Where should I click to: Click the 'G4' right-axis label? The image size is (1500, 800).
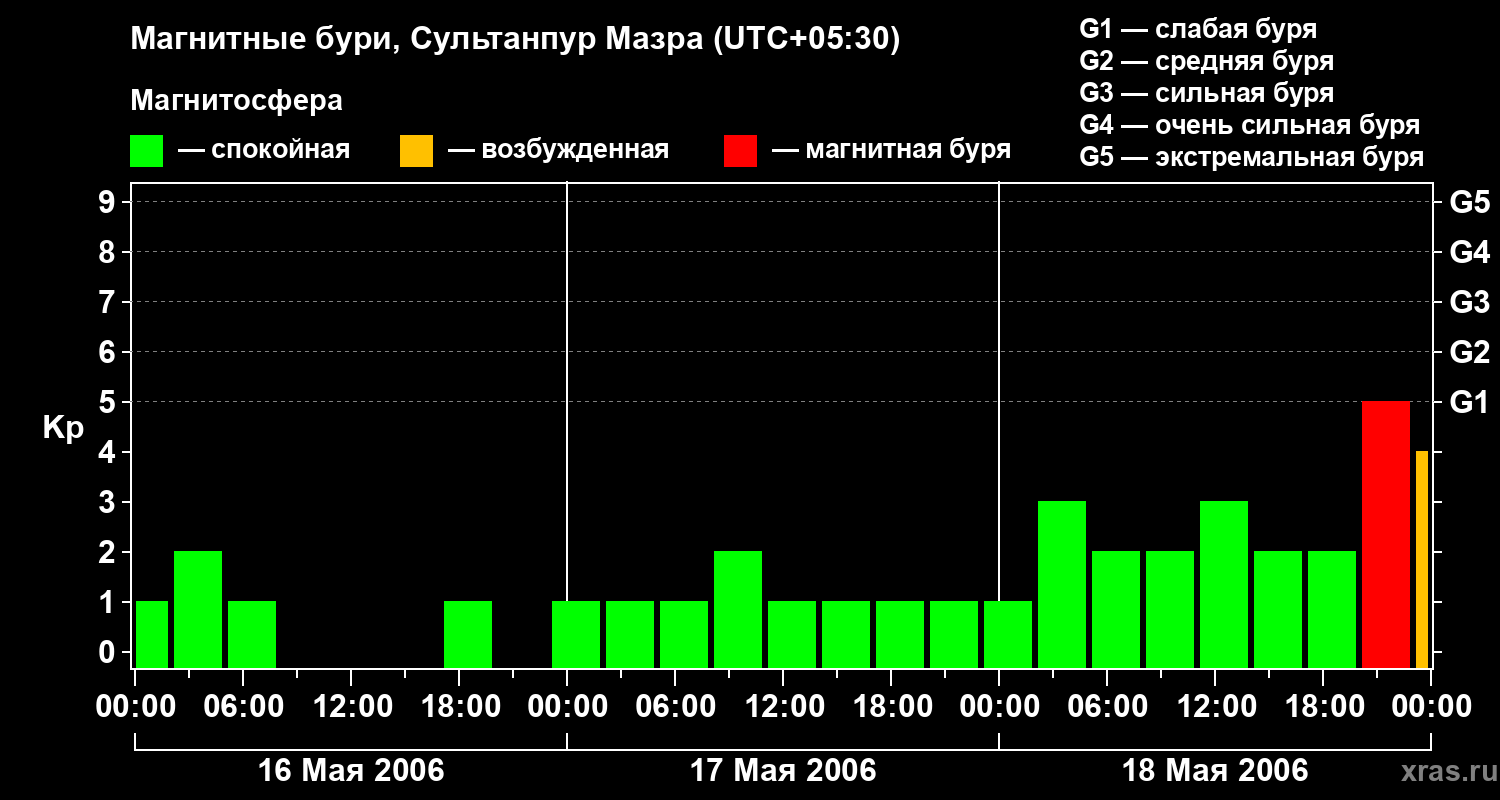pyautogui.click(x=1470, y=252)
